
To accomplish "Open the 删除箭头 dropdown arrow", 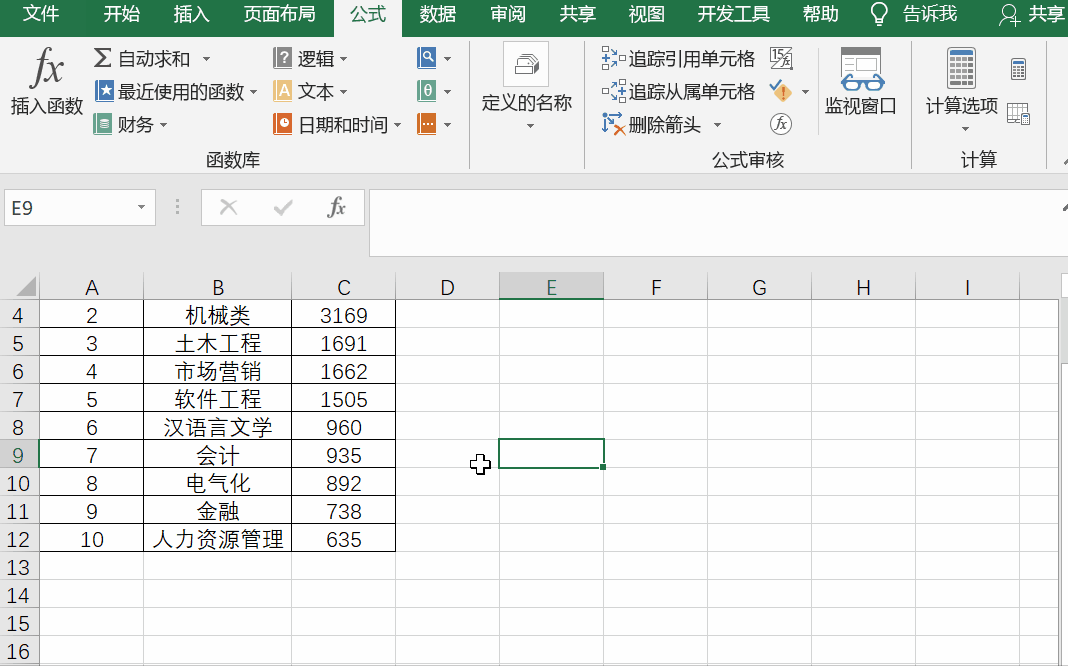I will click(717, 125).
